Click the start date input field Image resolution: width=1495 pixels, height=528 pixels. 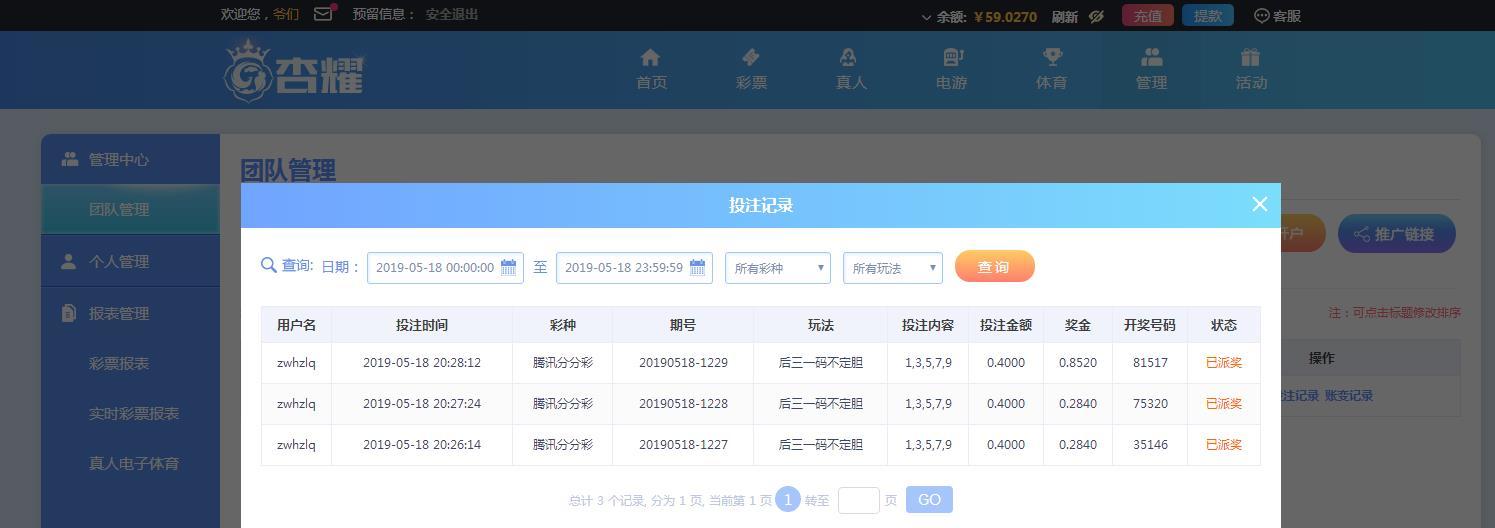pos(445,268)
